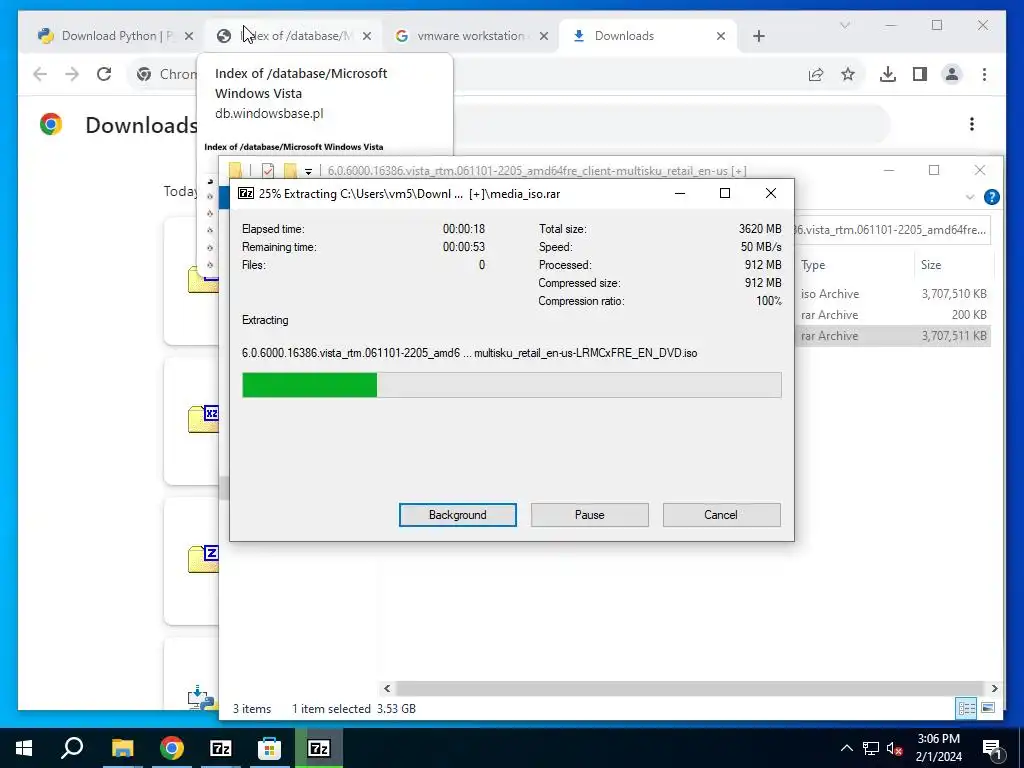The height and width of the screenshot is (768, 1024).
Task: Close the vmware workstation tab
Action: pyautogui.click(x=543, y=36)
